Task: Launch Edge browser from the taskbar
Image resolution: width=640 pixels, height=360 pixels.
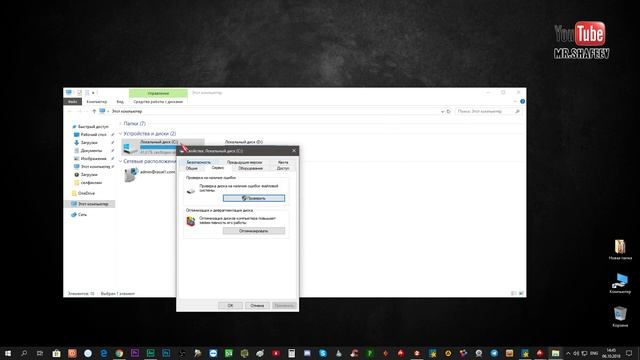Action: click(103, 353)
